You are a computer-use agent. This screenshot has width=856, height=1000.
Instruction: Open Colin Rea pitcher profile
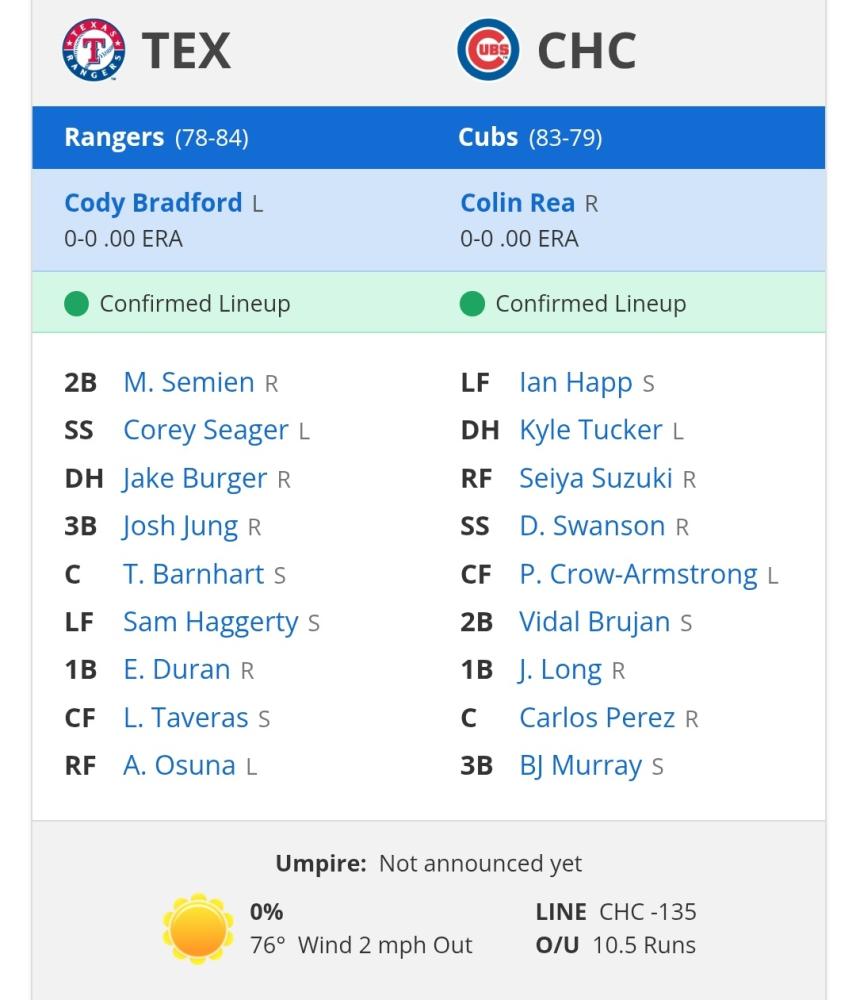pyautogui.click(x=517, y=203)
